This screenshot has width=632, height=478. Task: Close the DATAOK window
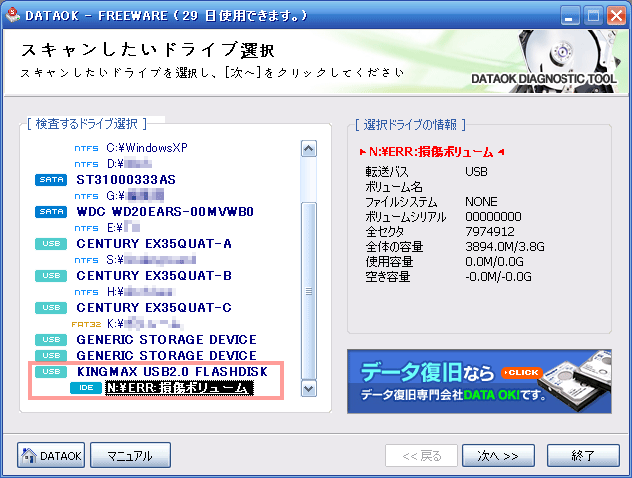coord(617,16)
